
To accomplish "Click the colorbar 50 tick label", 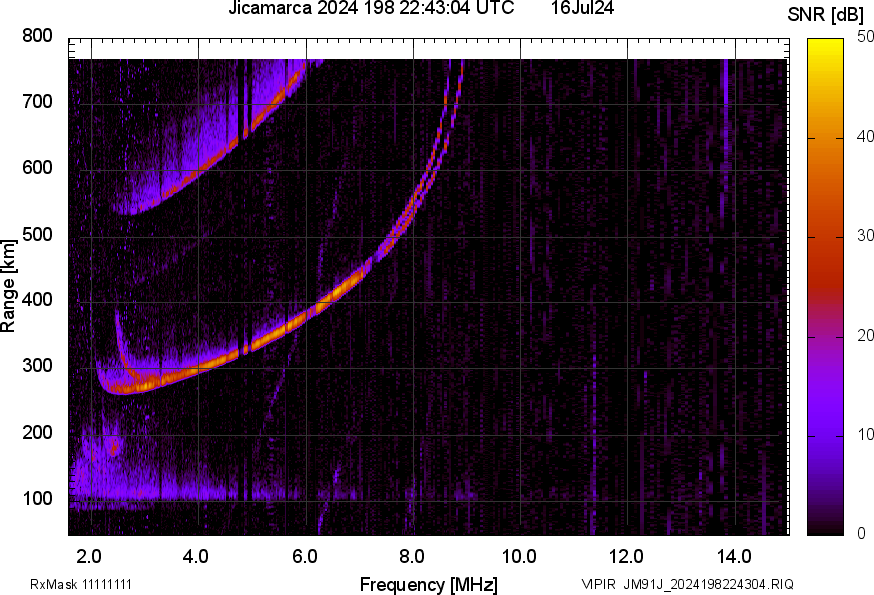I will coord(865,37).
